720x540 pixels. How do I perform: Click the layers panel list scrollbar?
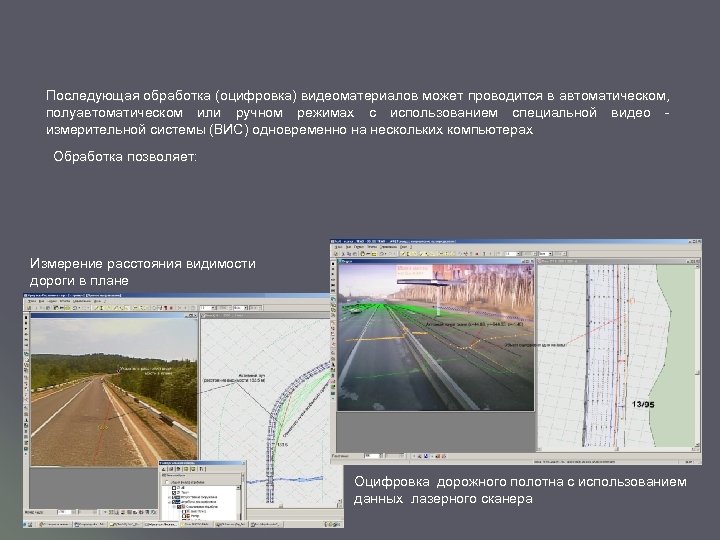point(238,503)
